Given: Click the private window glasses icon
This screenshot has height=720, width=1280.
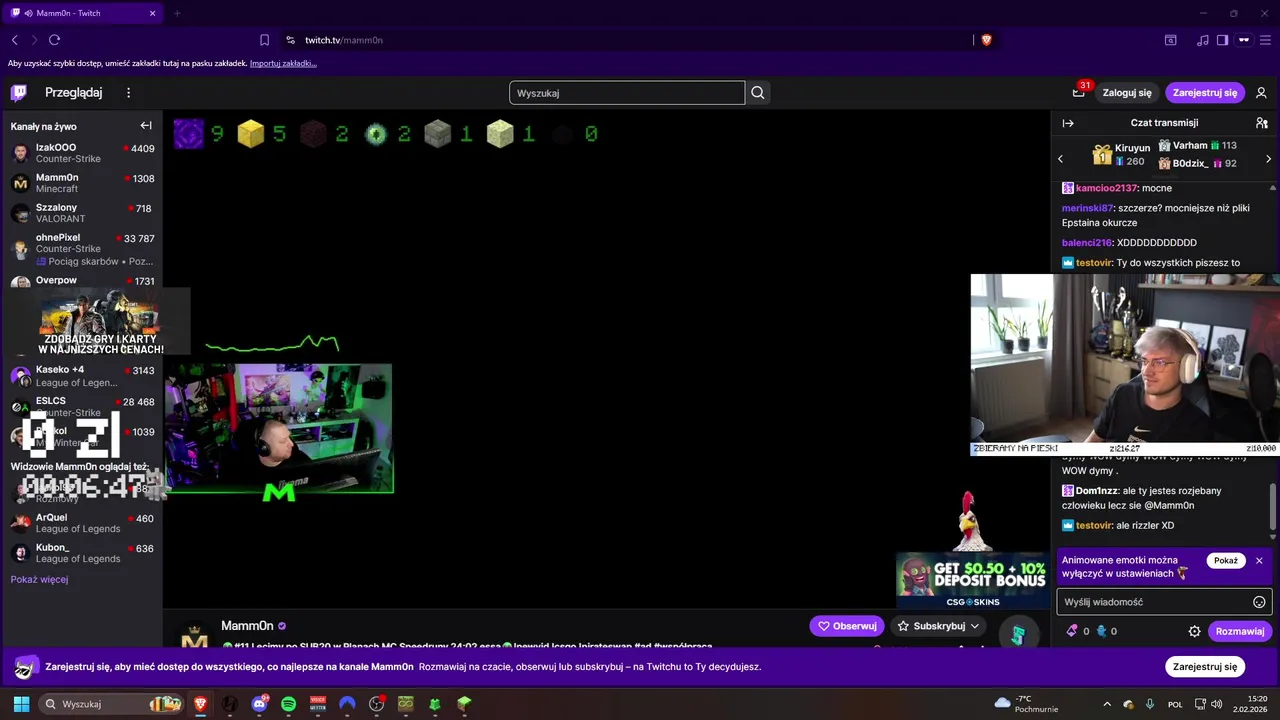Looking at the screenshot, I should click(1244, 40).
